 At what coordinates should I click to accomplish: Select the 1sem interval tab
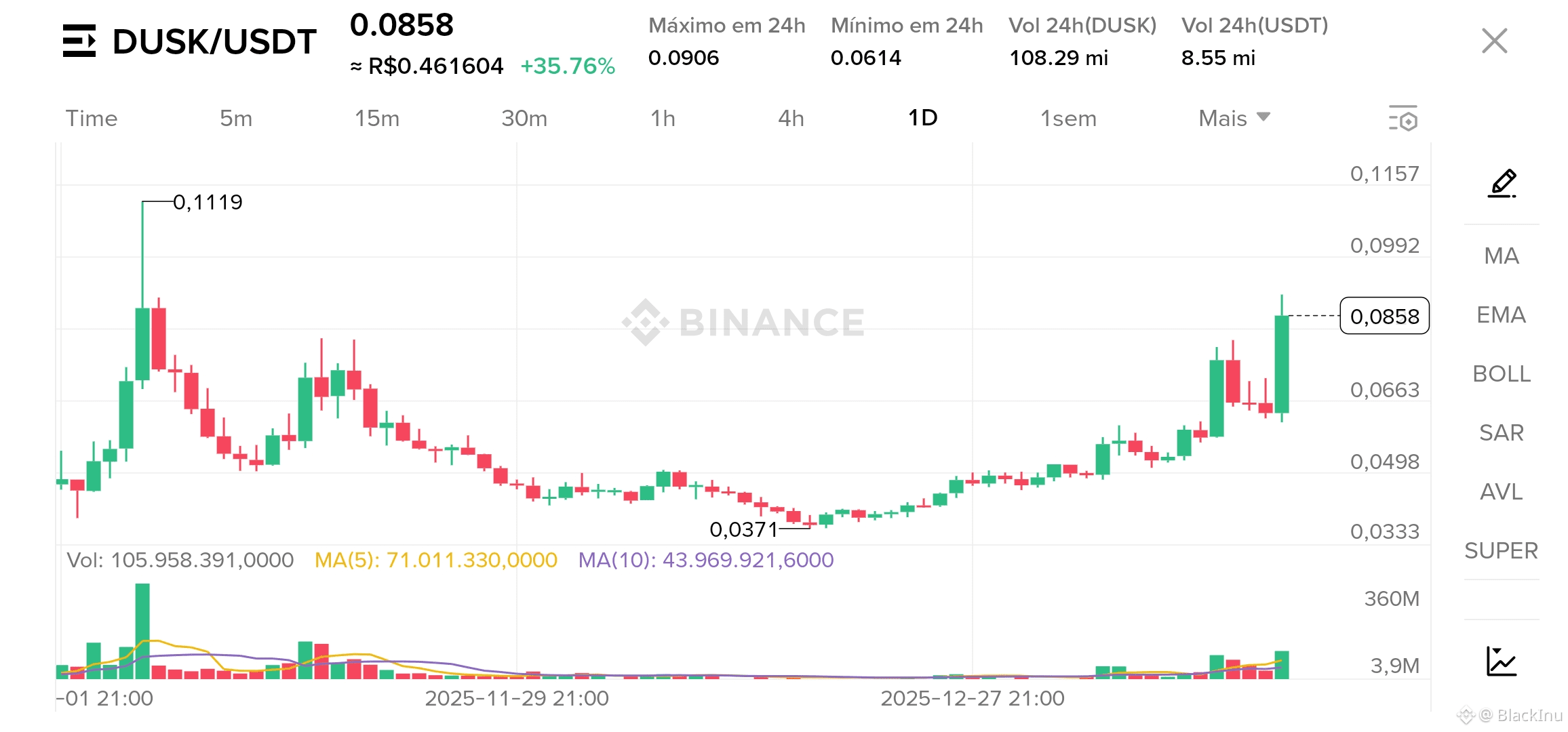[x=1068, y=119]
